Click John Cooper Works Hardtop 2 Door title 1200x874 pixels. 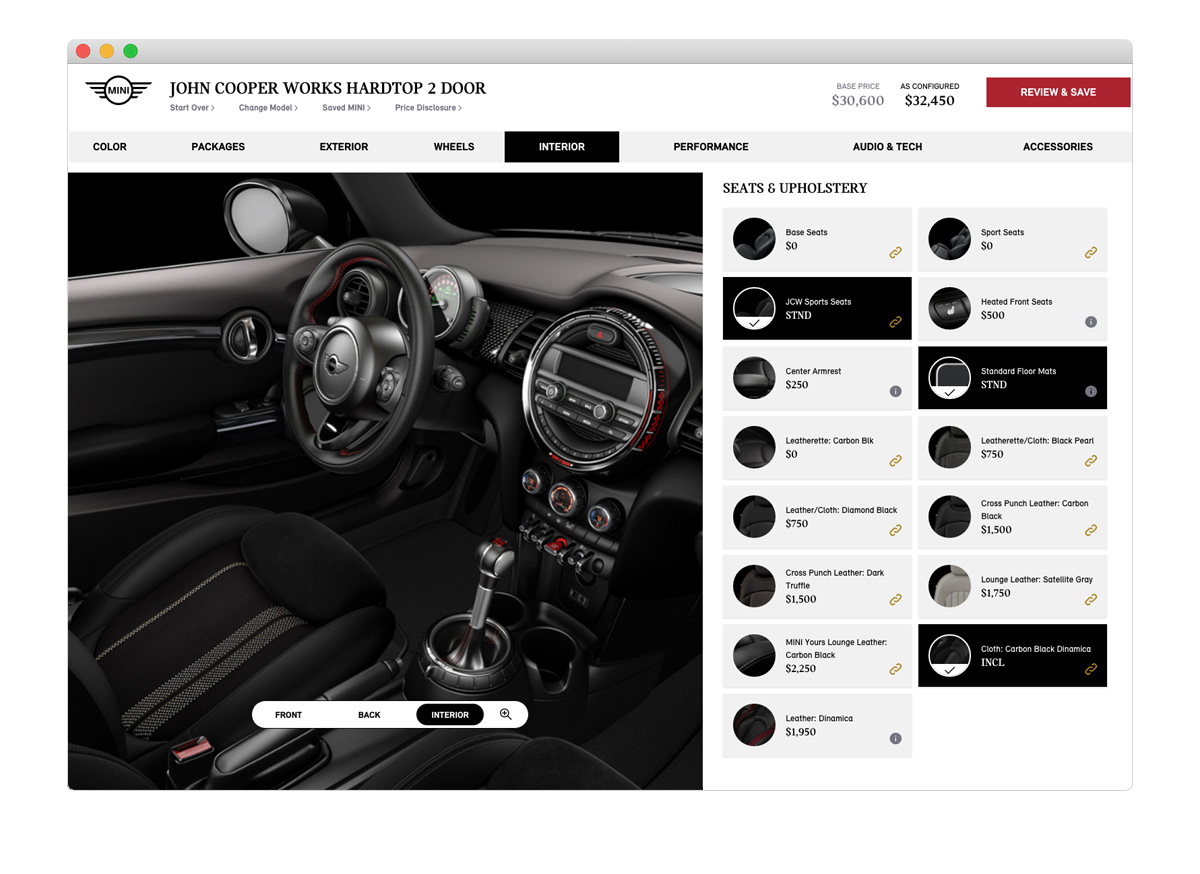pos(328,89)
